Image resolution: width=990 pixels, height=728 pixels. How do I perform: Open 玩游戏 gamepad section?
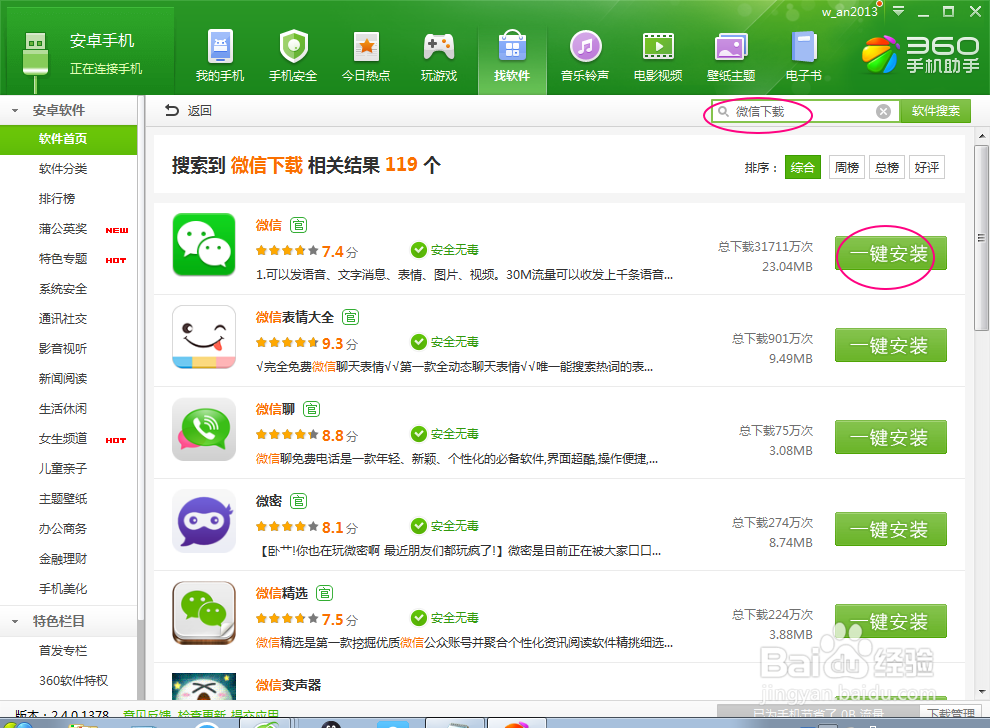point(439,56)
